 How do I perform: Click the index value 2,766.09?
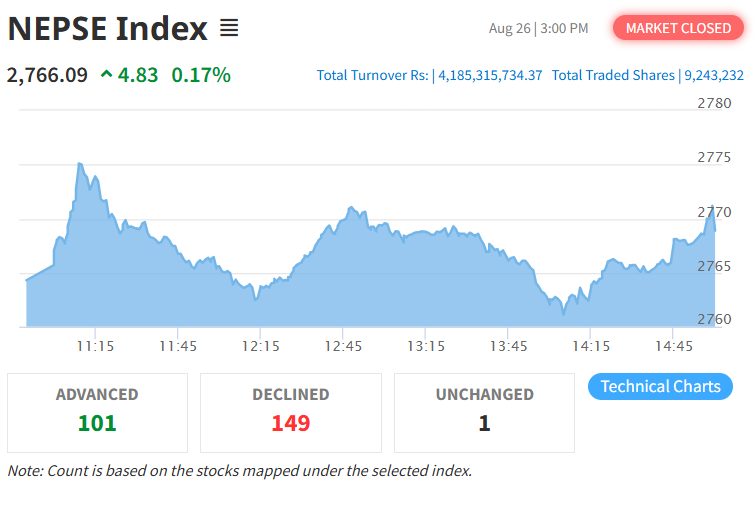(x=47, y=75)
